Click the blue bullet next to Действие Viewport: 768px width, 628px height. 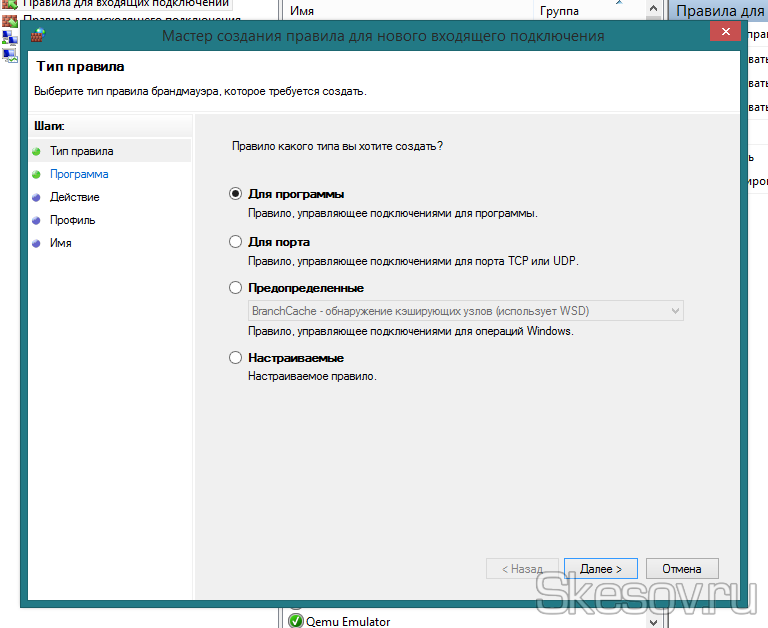coord(36,197)
